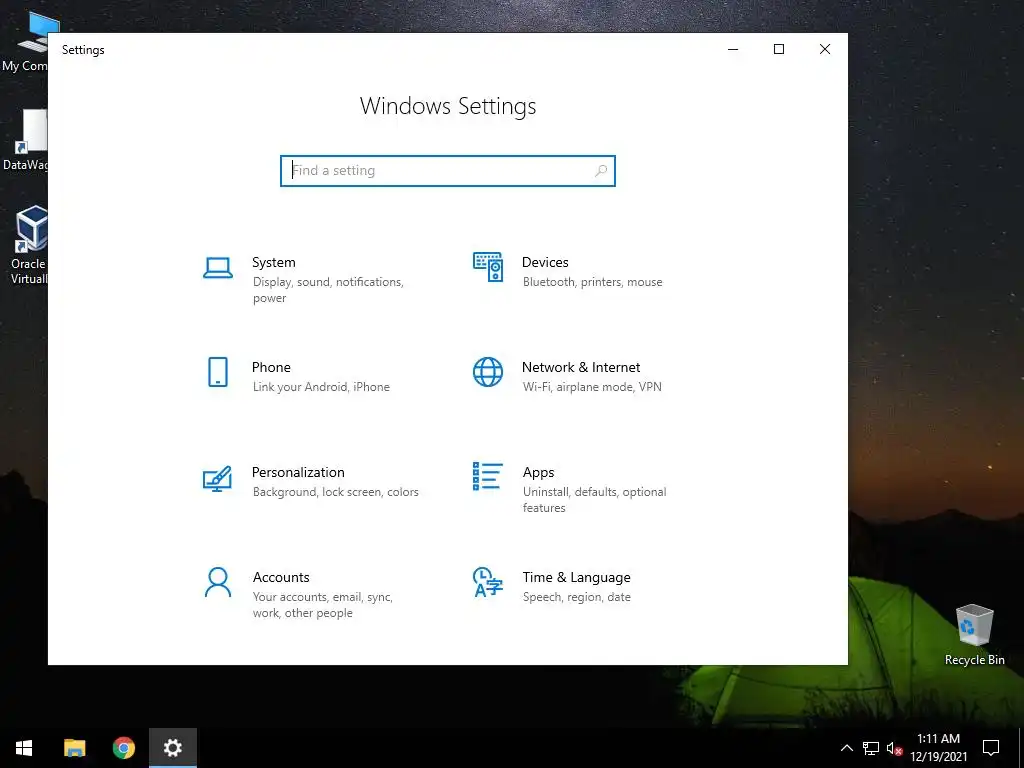1024x768 pixels.
Task: Click the System category title
Action: tap(274, 263)
